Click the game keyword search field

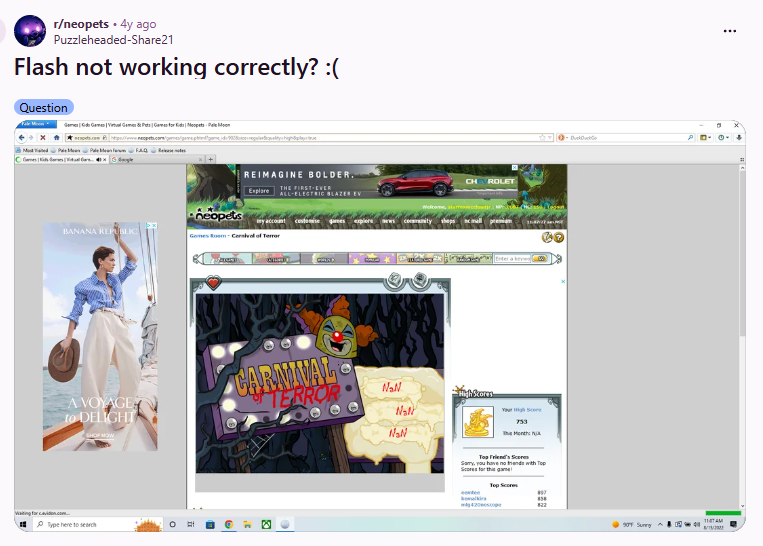click(512, 258)
